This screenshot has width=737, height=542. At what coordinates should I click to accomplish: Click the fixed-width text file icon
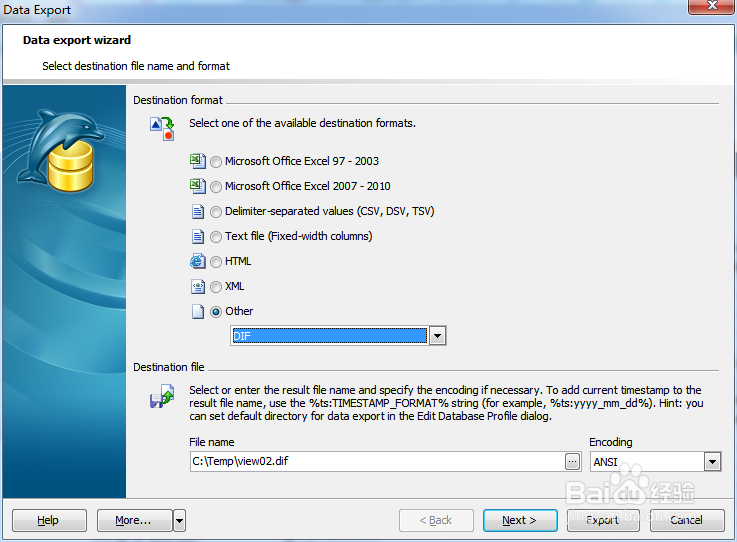tap(198, 236)
